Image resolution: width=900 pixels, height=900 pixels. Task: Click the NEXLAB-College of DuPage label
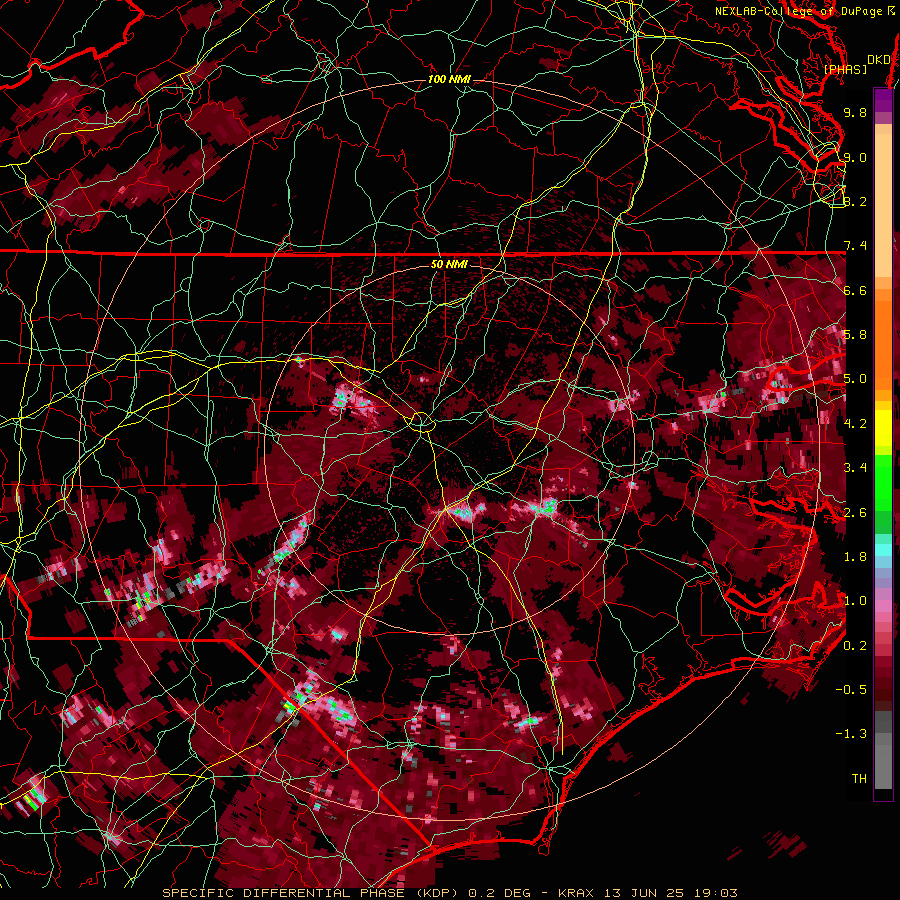coord(799,11)
